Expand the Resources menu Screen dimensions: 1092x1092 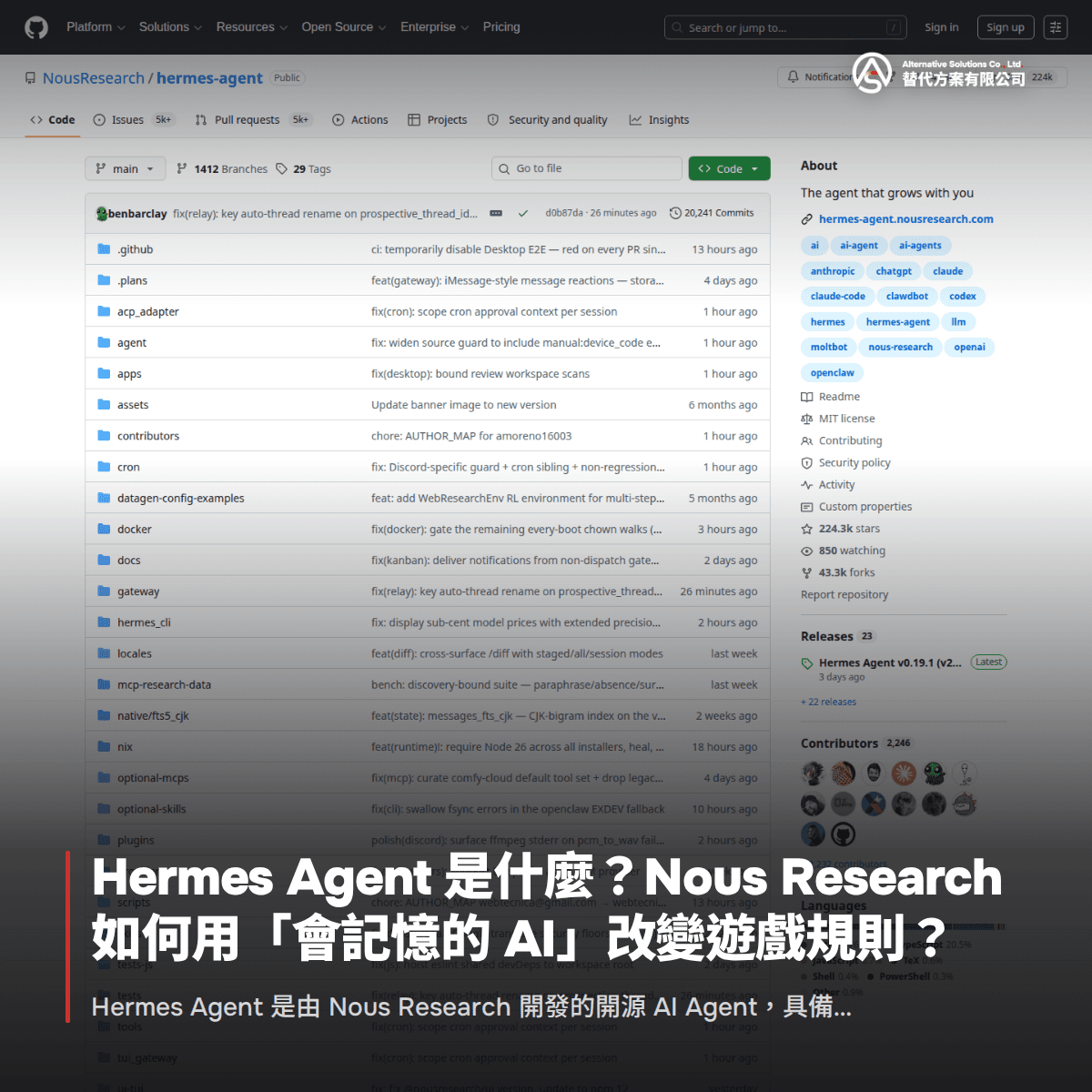coord(252,27)
